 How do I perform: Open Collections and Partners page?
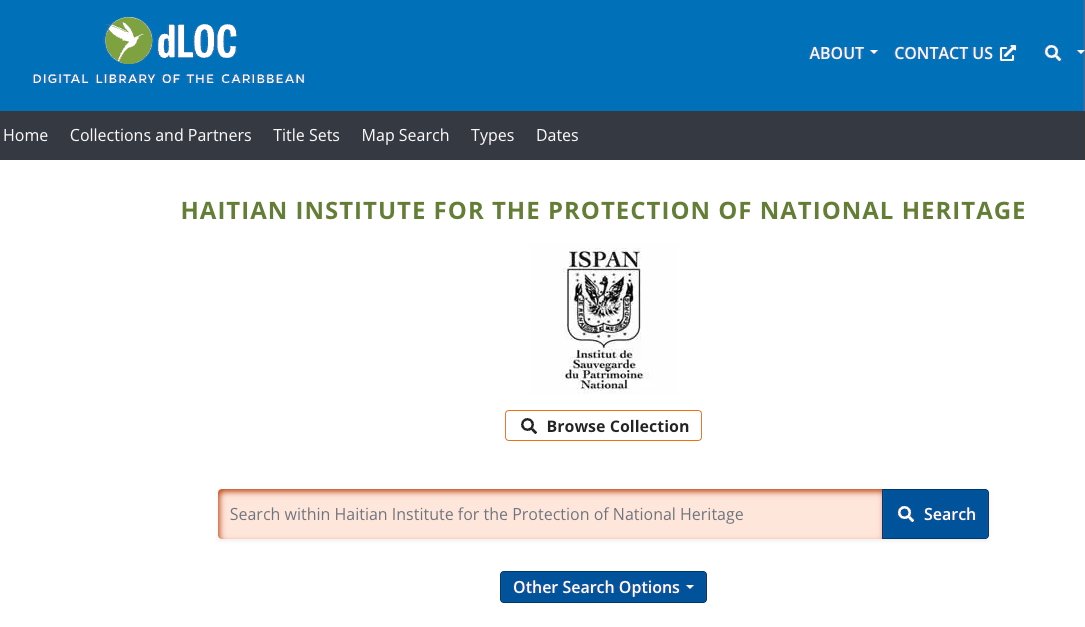point(160,135)
